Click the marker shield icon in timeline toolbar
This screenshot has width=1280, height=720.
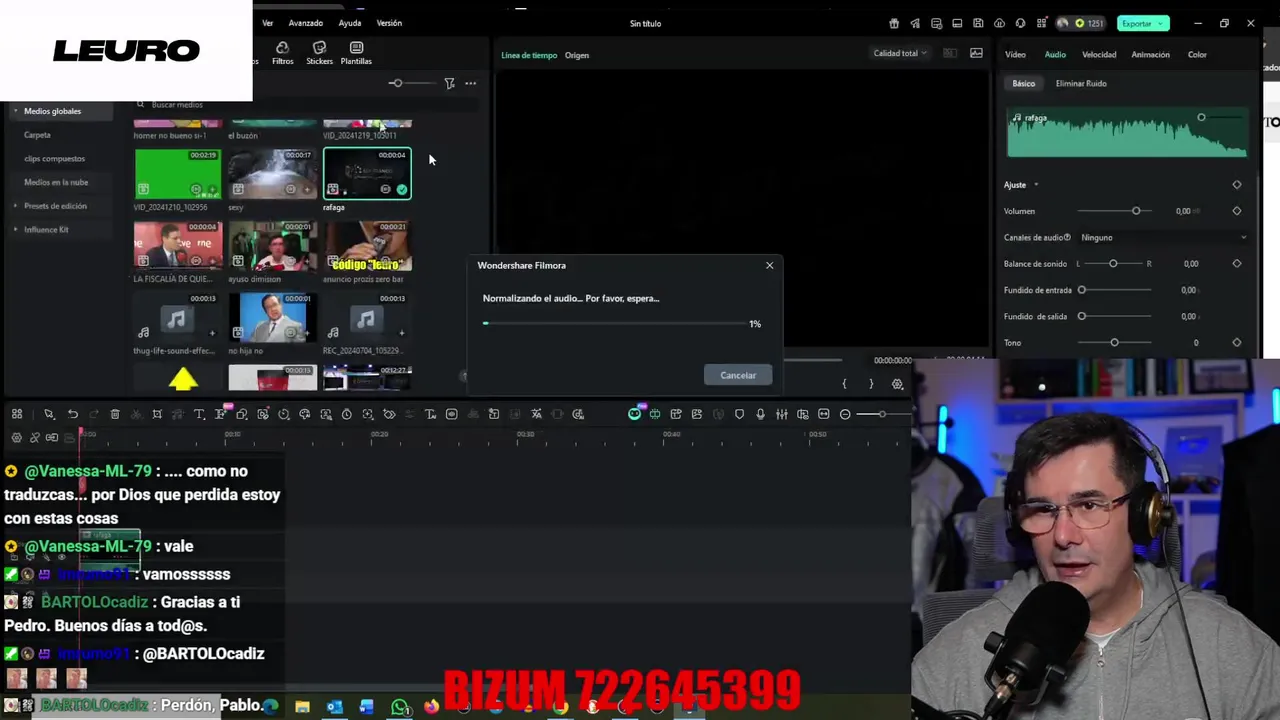[740, 414]
